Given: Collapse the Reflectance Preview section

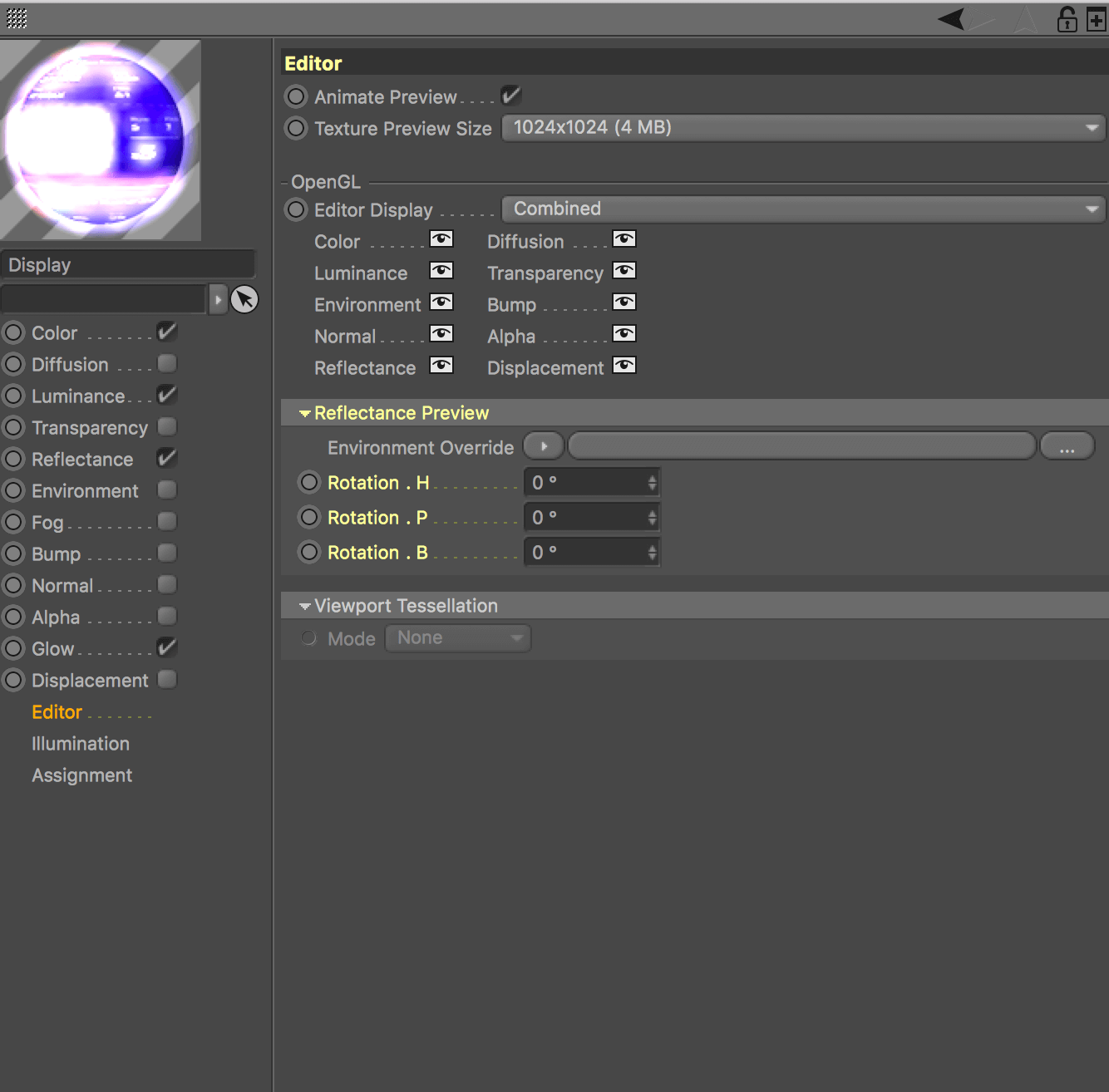Looking at the screenshot, I should 305,414.
